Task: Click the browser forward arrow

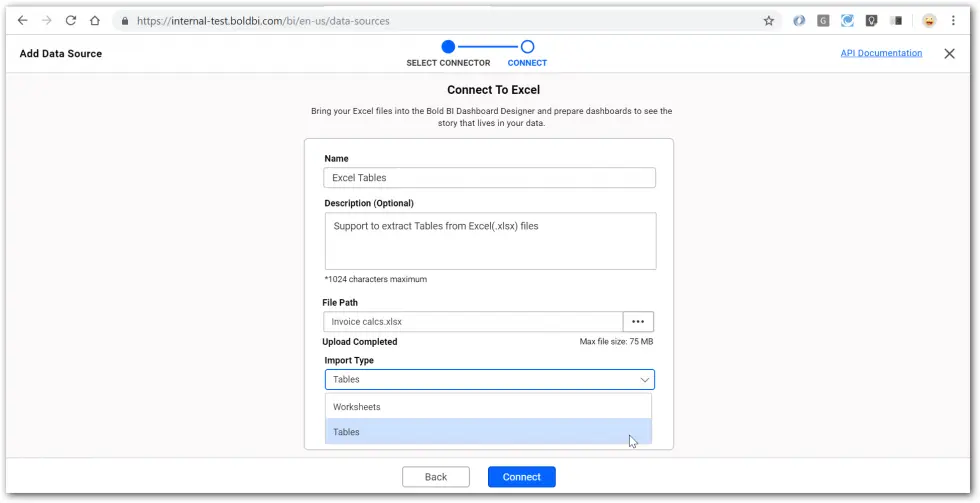Action: click(46, 20)
